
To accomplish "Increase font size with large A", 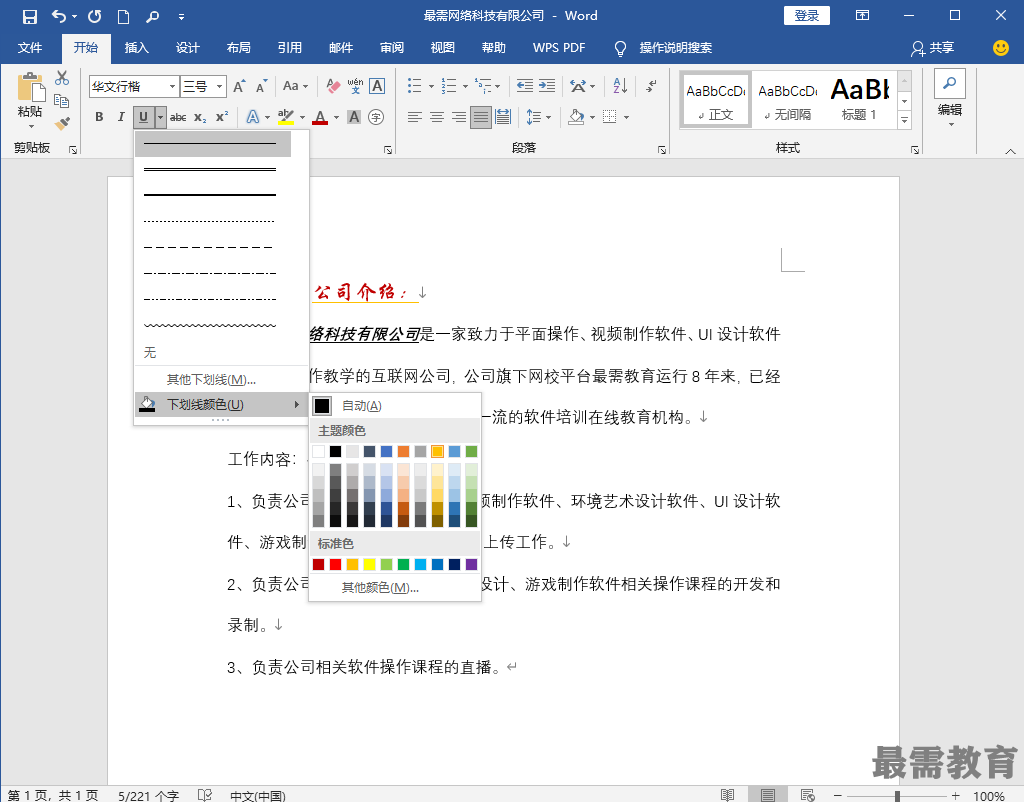I will pyautogui.click(x=240, y=86).
